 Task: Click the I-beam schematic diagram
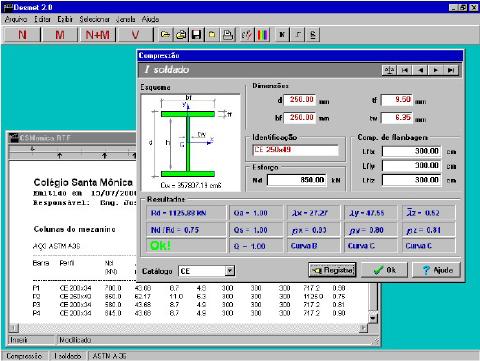click(190, 143)
